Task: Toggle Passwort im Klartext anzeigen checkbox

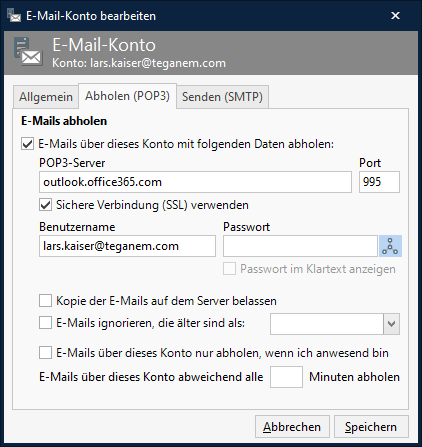Action: click(x=229, y=269)
